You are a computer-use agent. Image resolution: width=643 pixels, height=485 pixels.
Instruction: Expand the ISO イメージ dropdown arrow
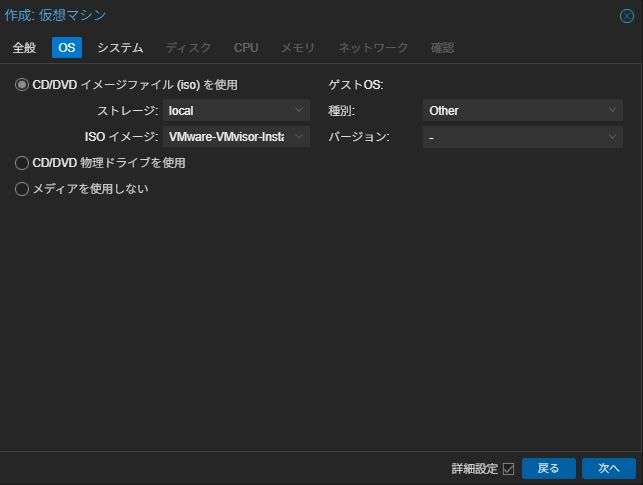click(x=299, y=136)
